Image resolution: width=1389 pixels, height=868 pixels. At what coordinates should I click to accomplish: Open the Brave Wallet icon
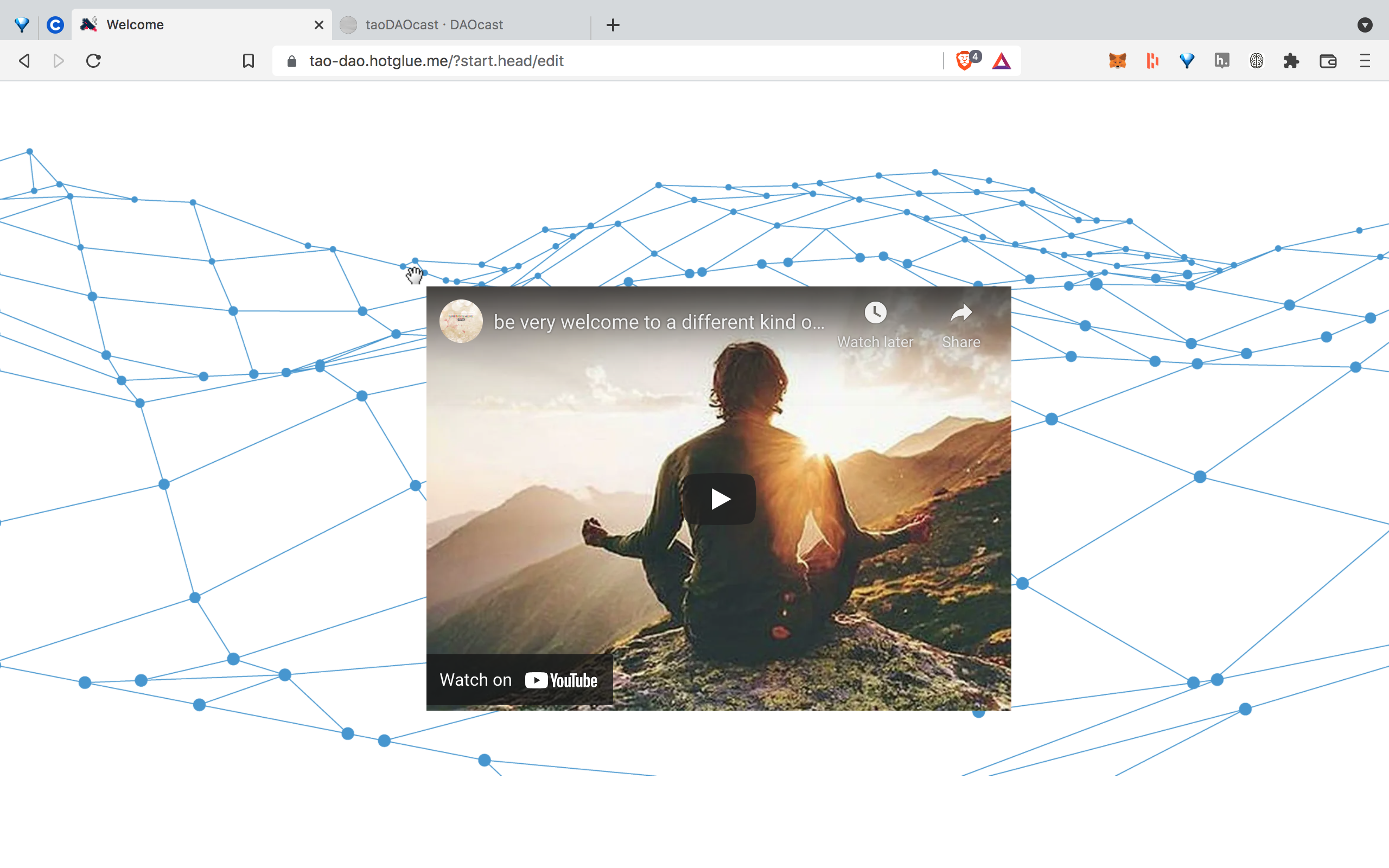click(x=1328, y=61)
